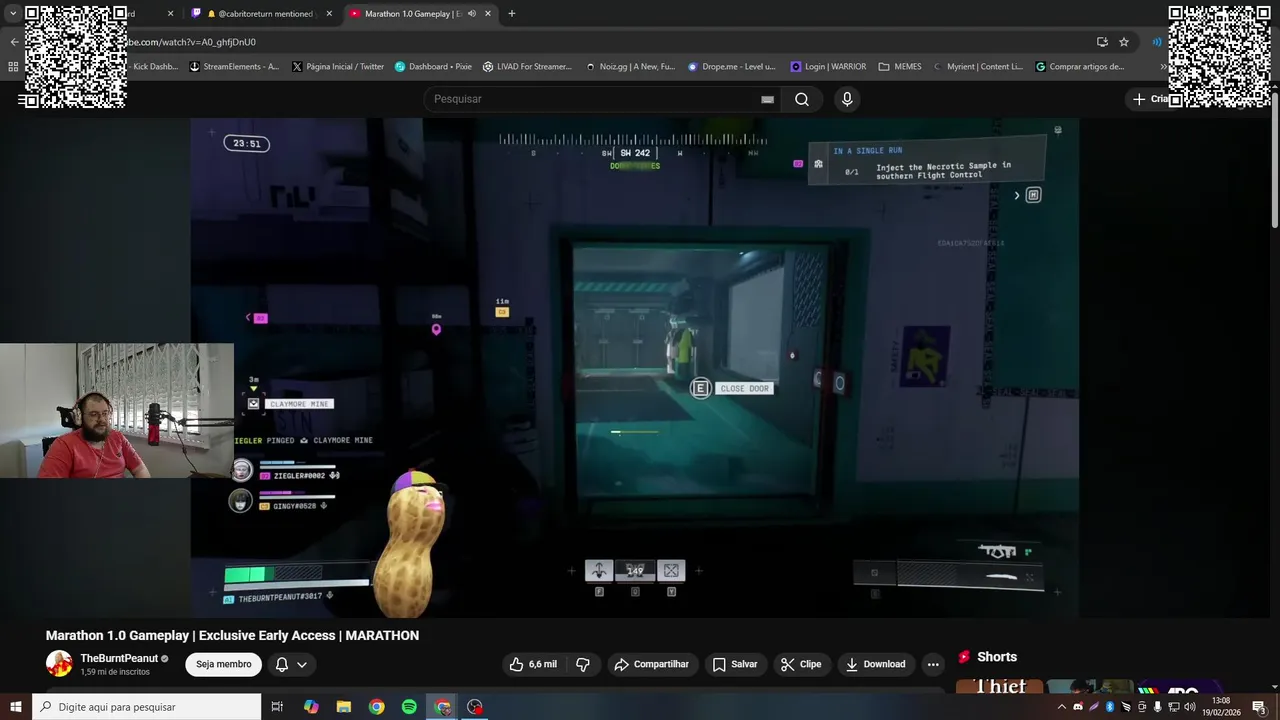Viewport: 1280px width, 720px height.
Task: Launch Copilot from the taskbar
Action: [311, 707]
